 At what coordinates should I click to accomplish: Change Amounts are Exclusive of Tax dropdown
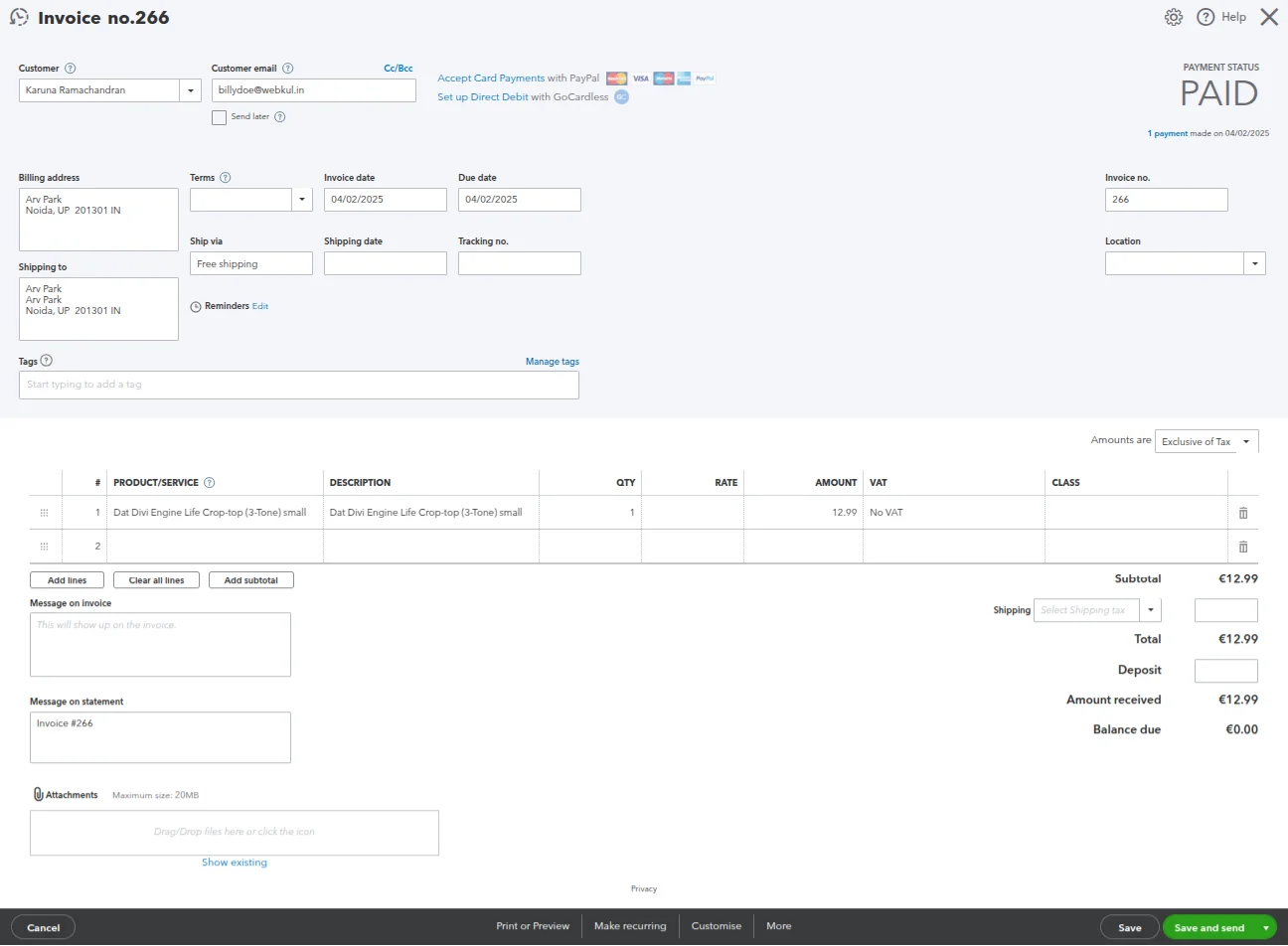pyautogui.click(x=1207, y=441)
